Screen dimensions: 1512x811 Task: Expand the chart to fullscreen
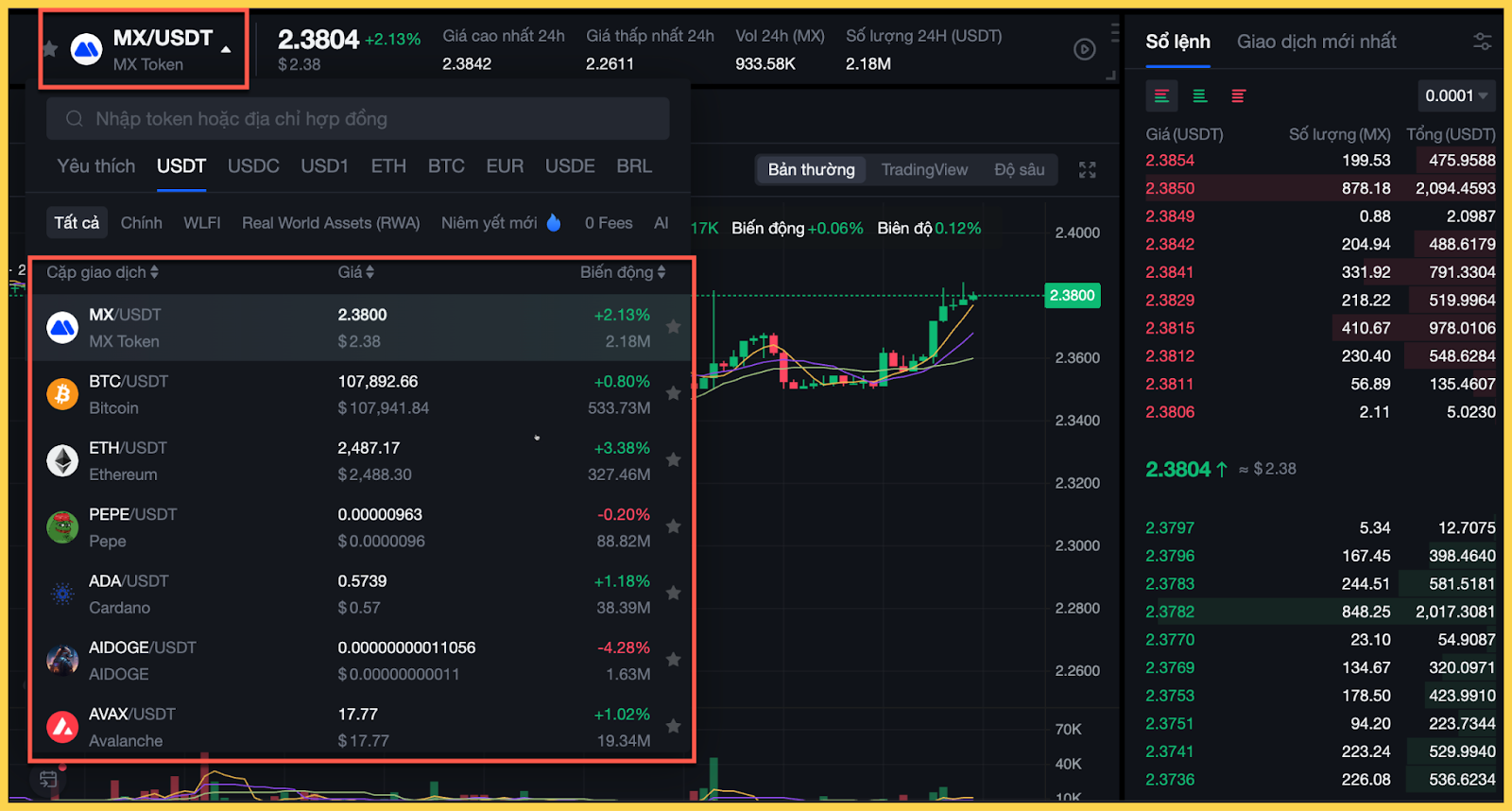pyautogui.click(x=1088, y=170)
